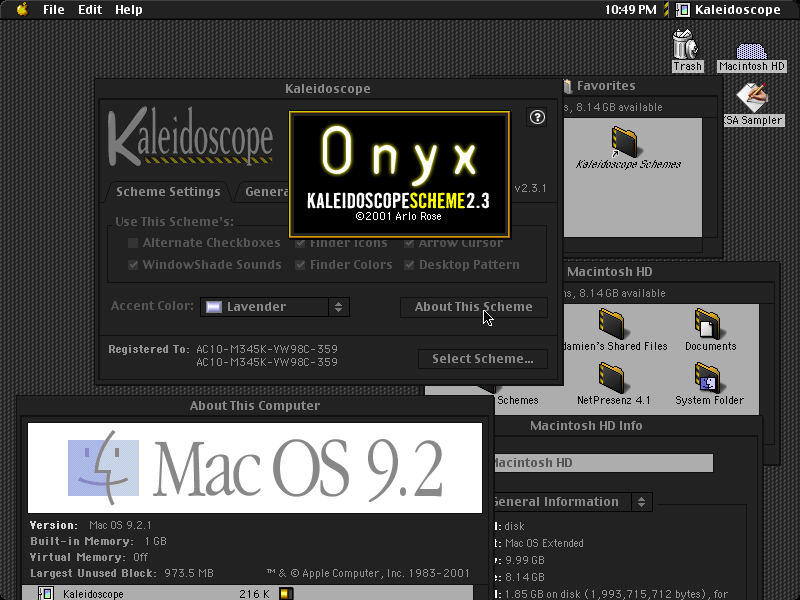
Task: Click the v2.3.1 version label
Action: (531, 188)
